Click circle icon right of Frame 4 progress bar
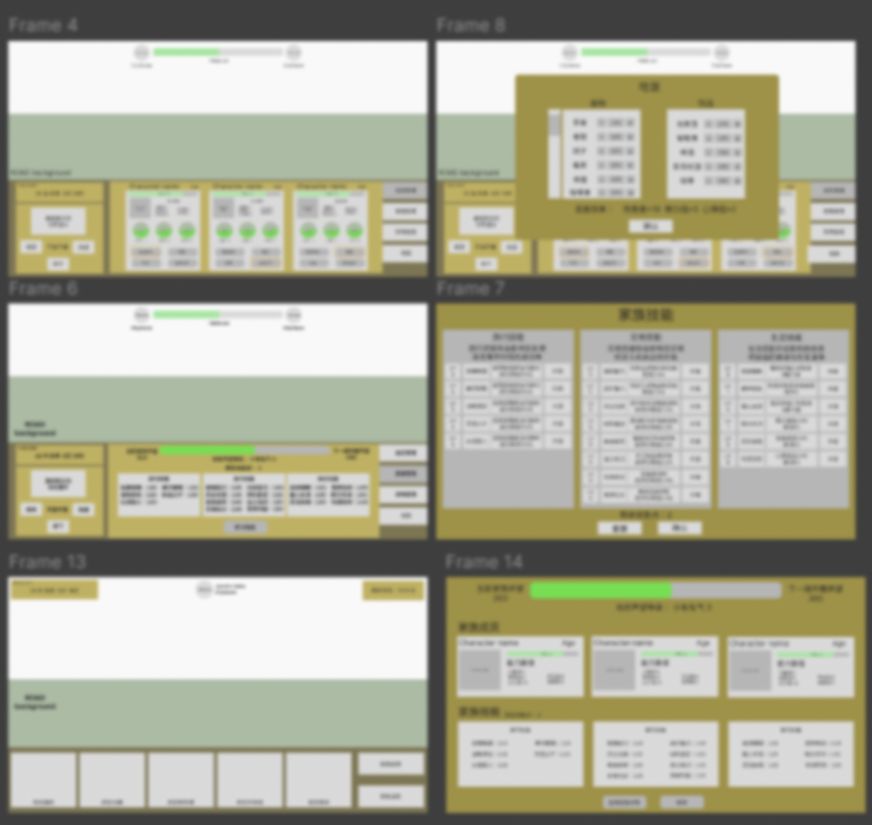Image resolution: width=872 pixels, height=825 pixels. pyautogui.click(x=294, y=53)
